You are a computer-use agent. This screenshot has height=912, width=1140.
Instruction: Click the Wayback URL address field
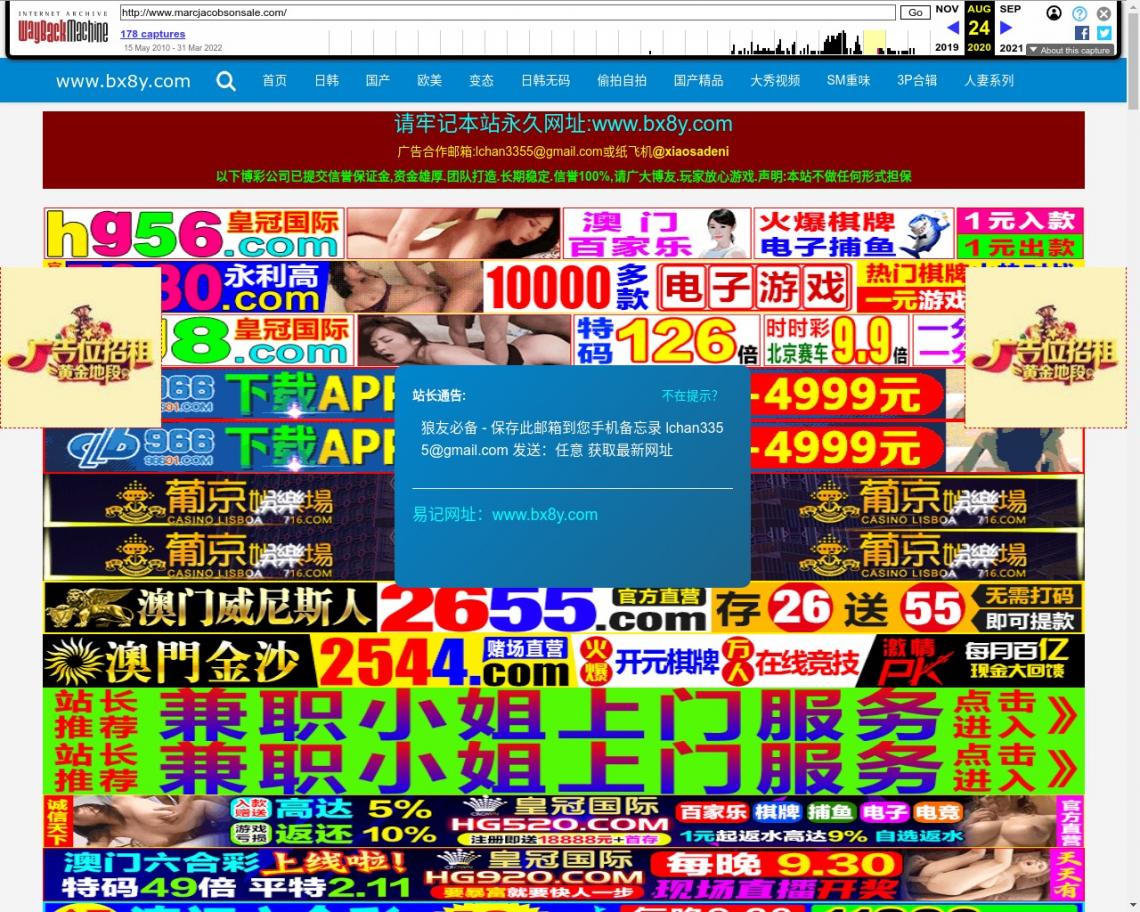click(507, 12)
